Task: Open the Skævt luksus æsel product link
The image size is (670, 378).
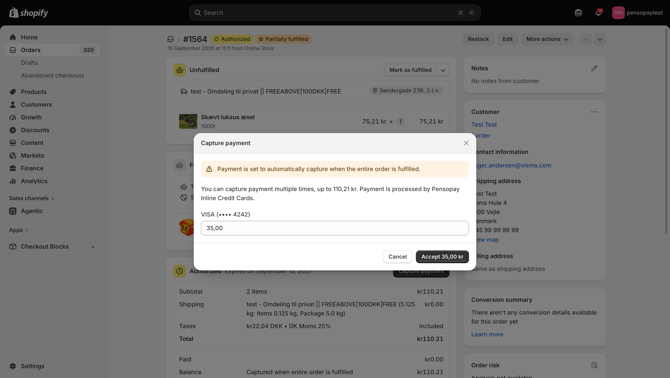Action: [x=228, y=117]
